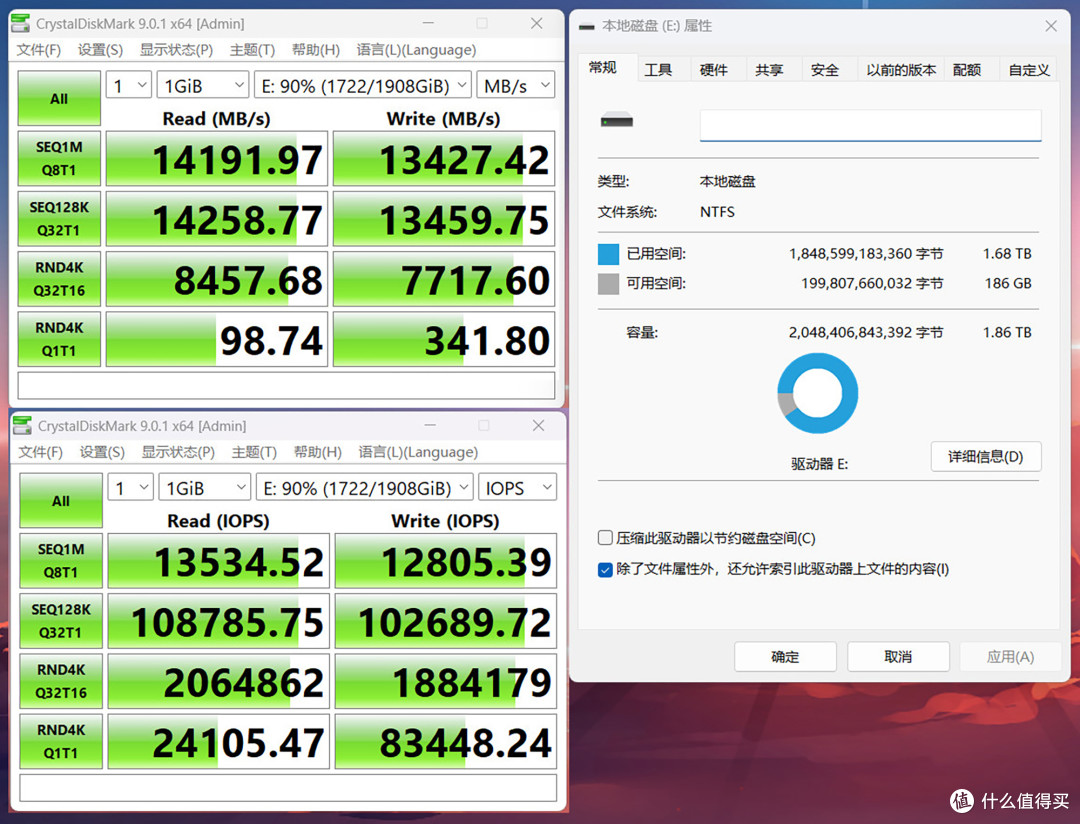This screenshot has height=824, width=1080.
Task: Open drive E: selector in MB/s window
Action: pyautogui.click(x=363, y=85)
